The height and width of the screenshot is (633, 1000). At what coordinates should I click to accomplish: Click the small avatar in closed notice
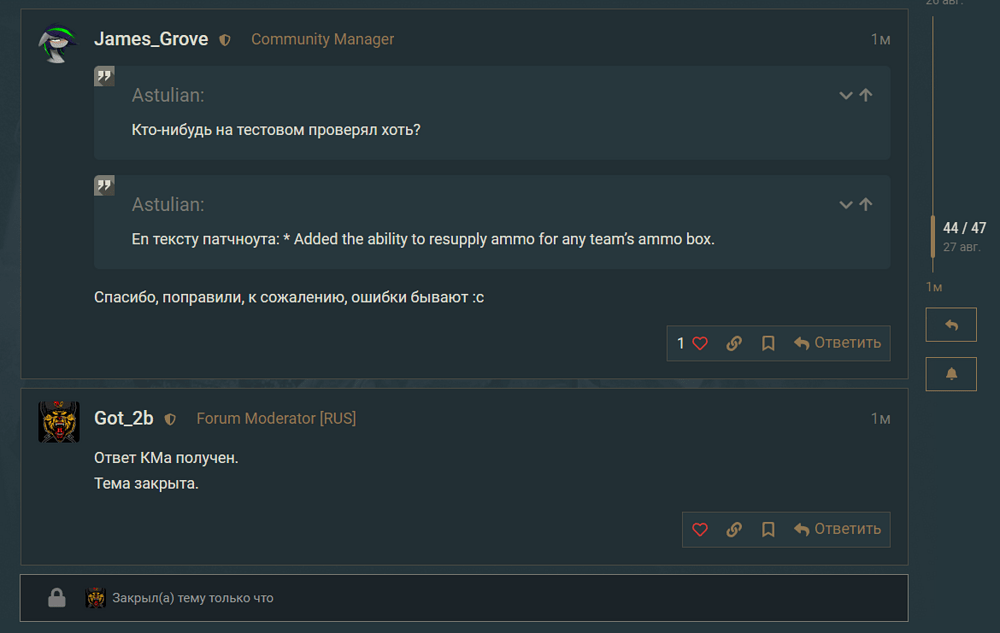pos(95,598)
